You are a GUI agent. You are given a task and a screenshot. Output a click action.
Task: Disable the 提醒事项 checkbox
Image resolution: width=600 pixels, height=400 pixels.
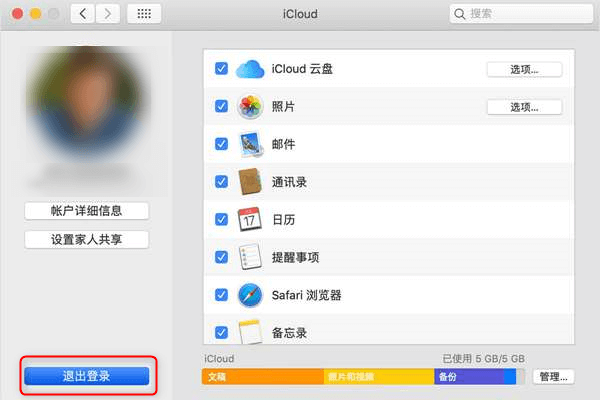pos(221,257)
